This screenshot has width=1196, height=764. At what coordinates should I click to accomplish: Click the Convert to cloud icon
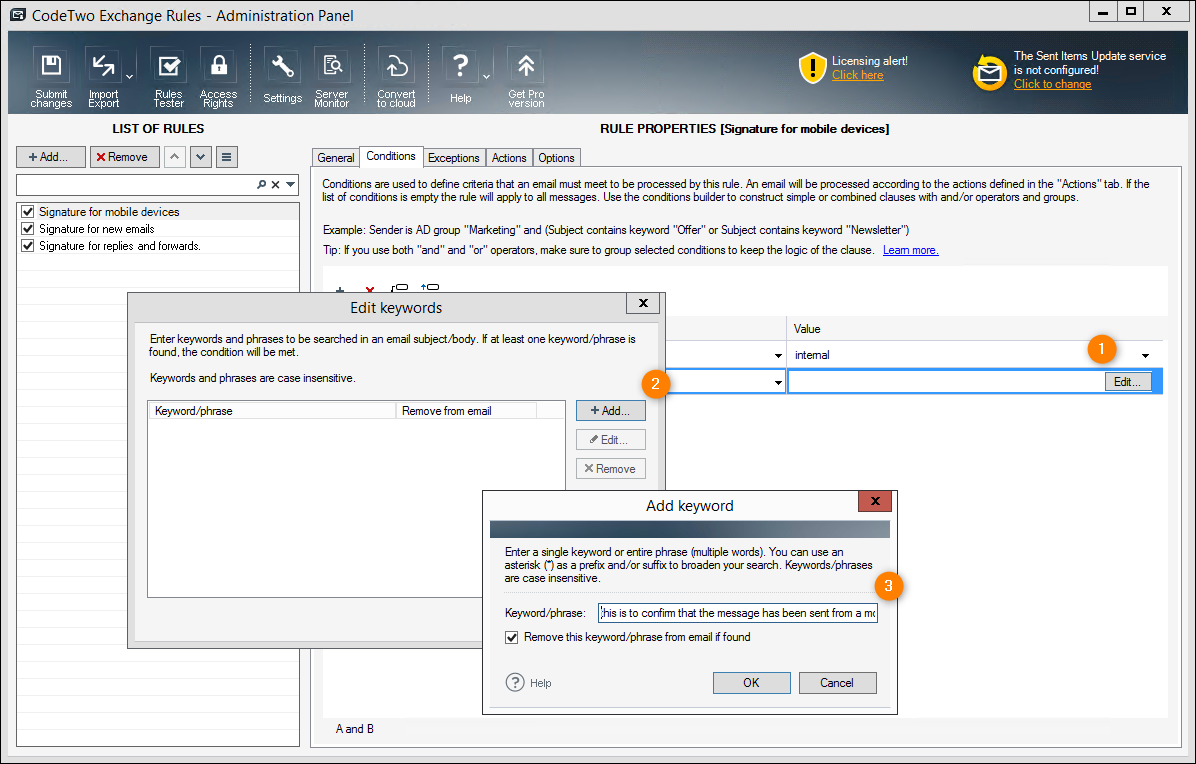point(396,79)
